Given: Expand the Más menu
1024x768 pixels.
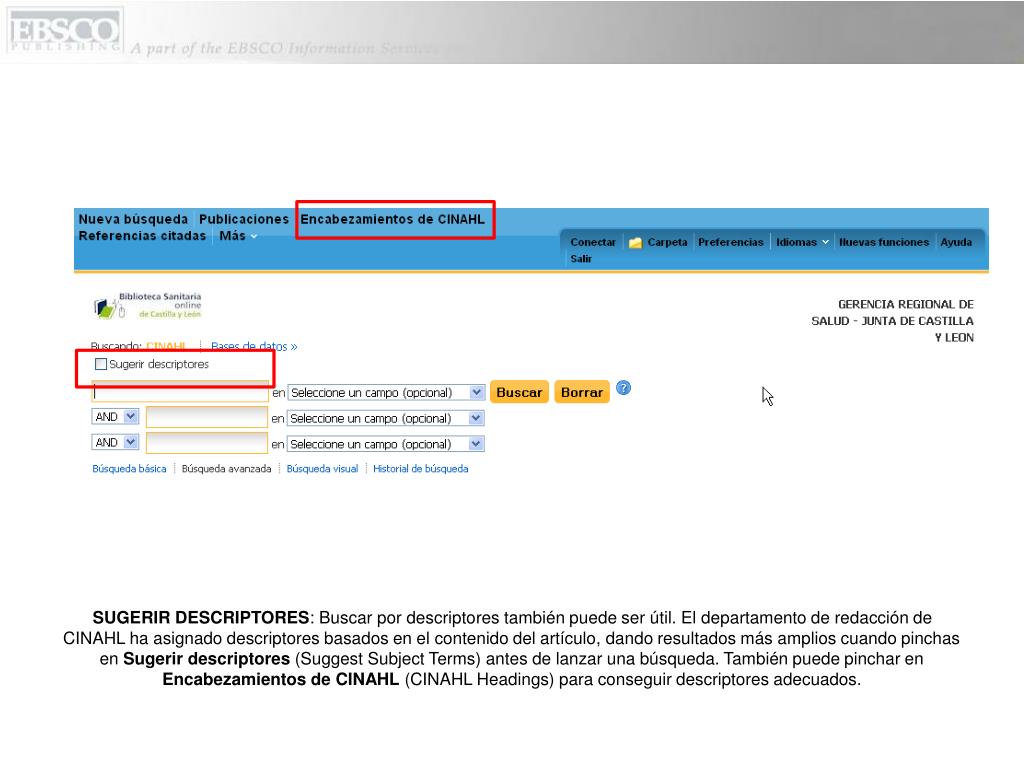Looking at the screenshot, I should tap(238, 236).
